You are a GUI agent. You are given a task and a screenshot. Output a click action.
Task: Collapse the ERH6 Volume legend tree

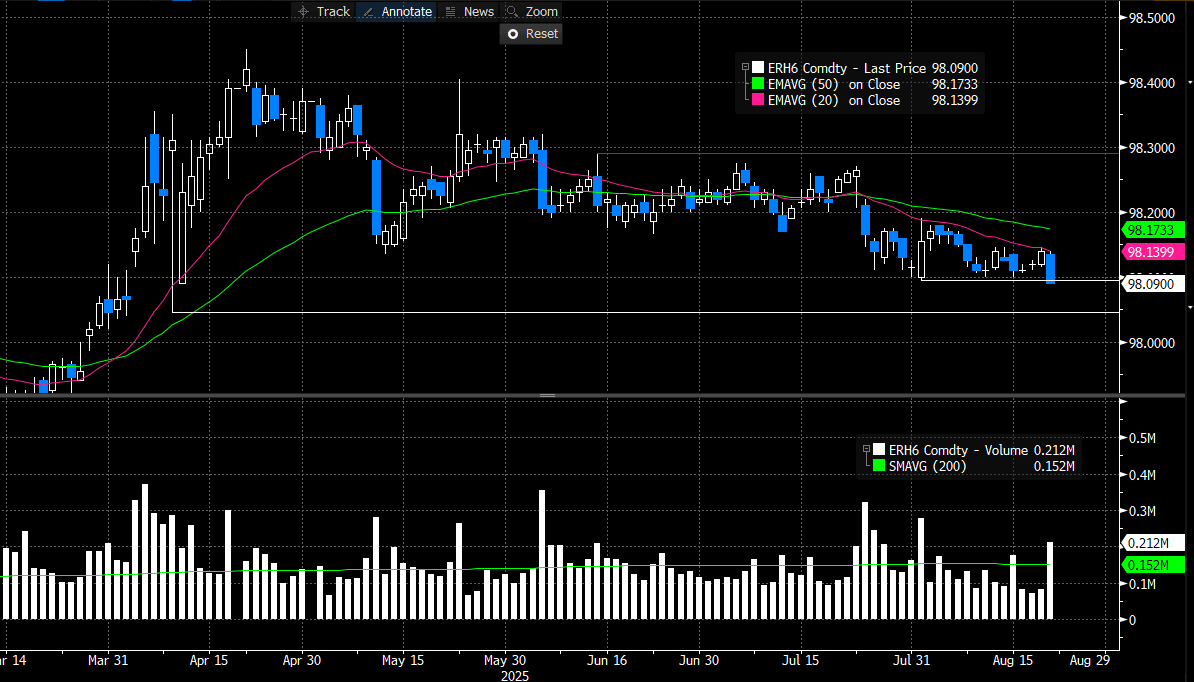(x=866, y=450)
